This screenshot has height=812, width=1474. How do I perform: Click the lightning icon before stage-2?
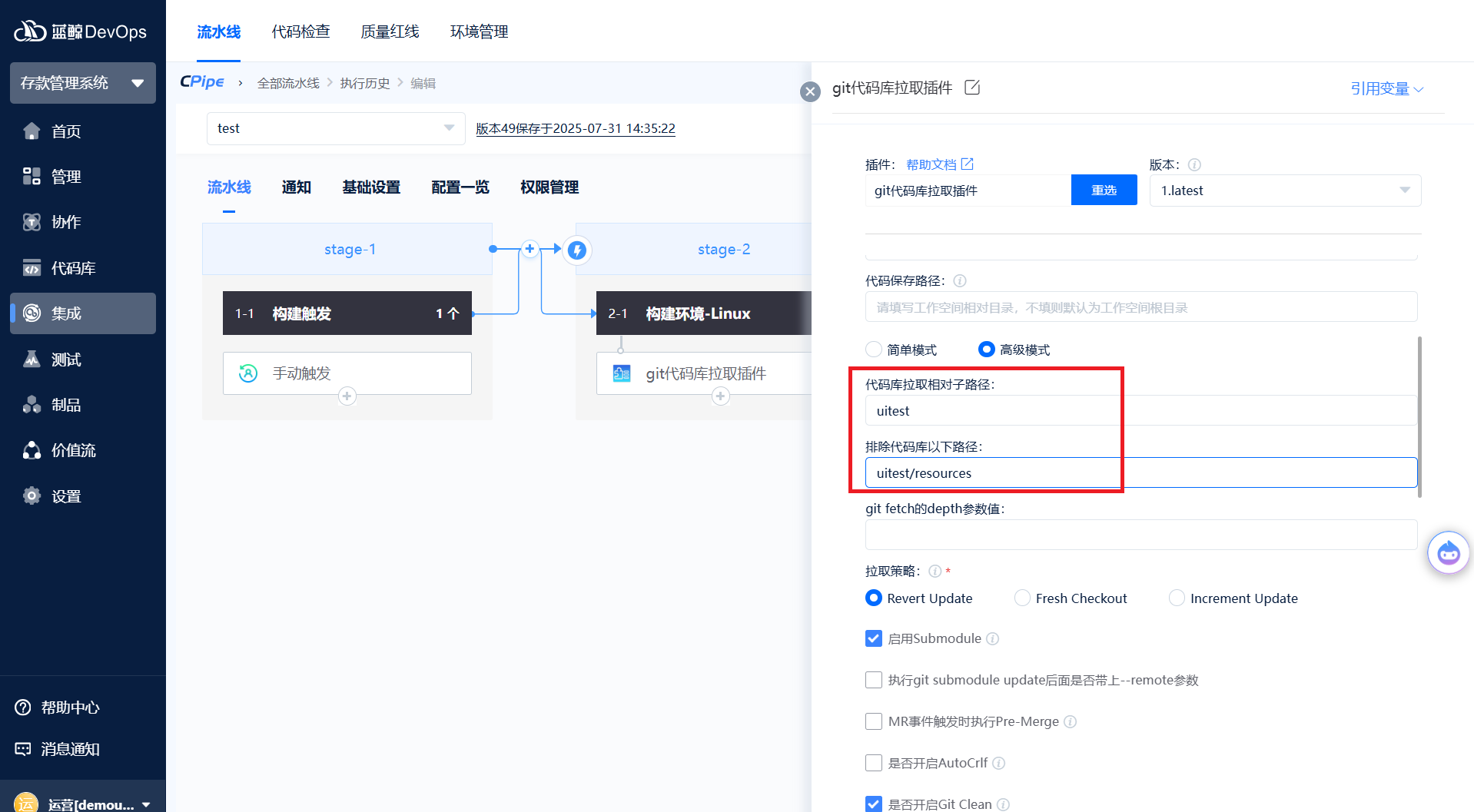click(x=577, y=250)
